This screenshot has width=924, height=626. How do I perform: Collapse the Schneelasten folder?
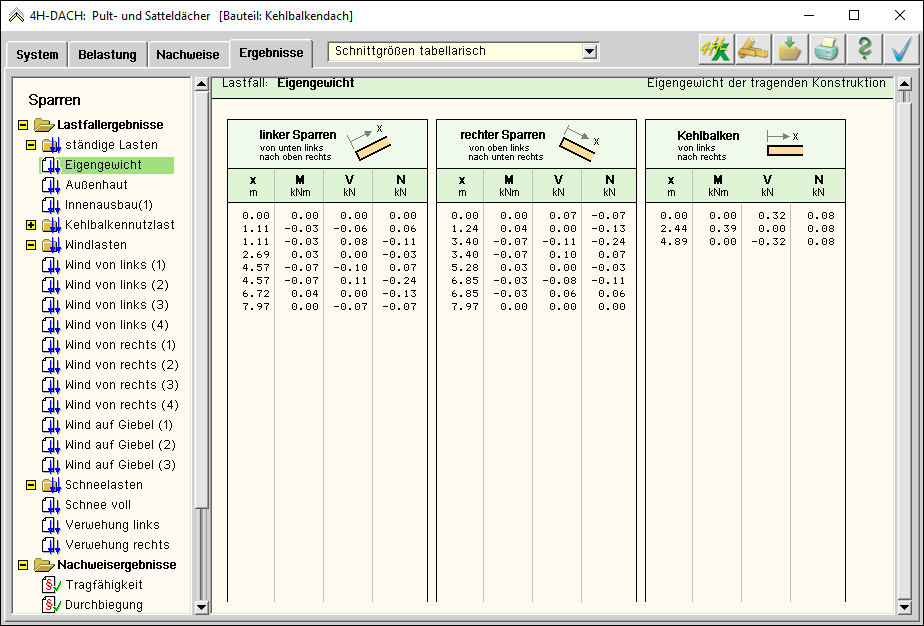[31, 485]
